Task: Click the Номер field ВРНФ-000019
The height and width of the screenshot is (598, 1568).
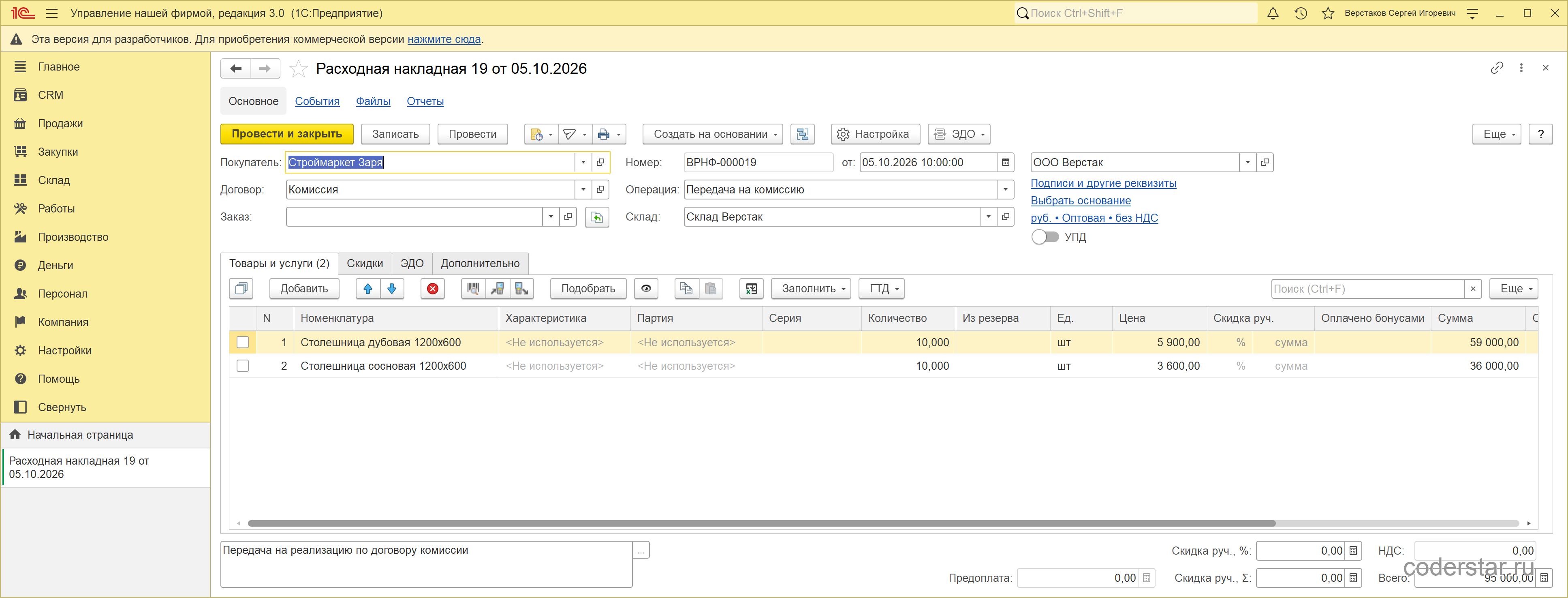Action: click(758, 163)
